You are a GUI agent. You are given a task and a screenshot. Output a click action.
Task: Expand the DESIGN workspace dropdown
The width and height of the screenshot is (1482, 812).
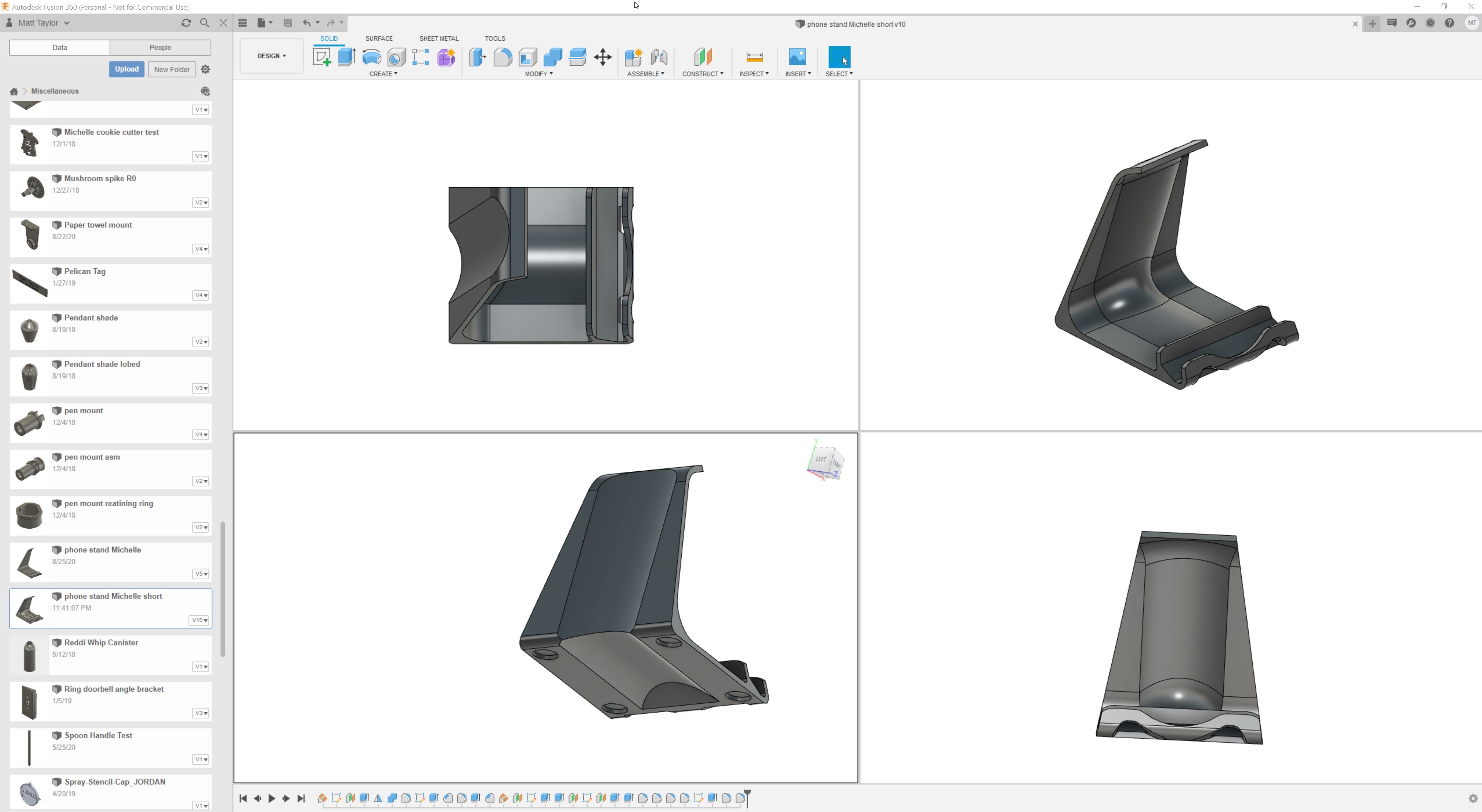pyautogui.click(x=272, y=56)
